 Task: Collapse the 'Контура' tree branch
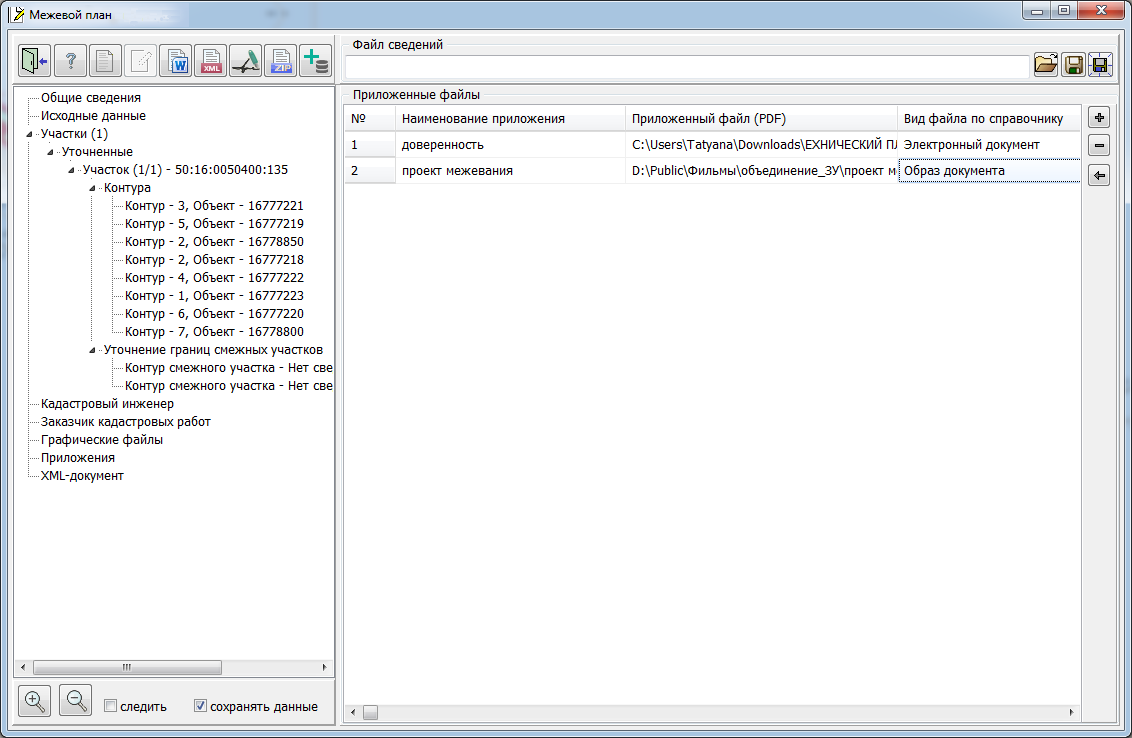tap(93, 188)
